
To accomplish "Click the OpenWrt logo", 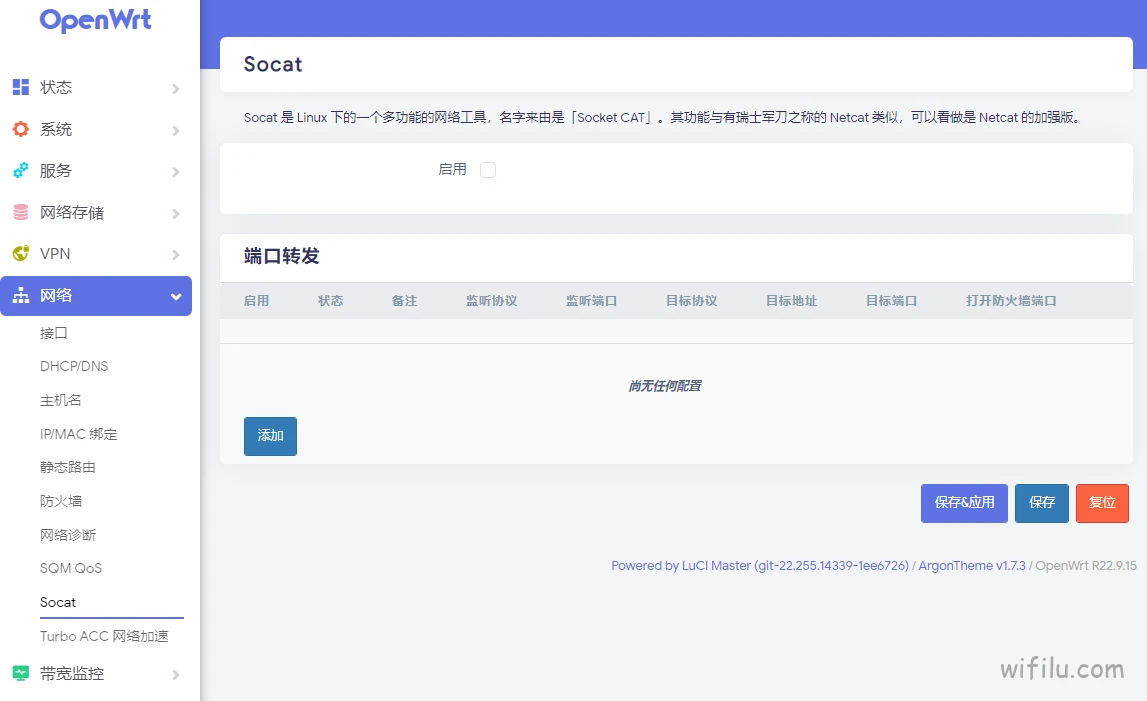I will pyautogui.click(x=96, y=20).
